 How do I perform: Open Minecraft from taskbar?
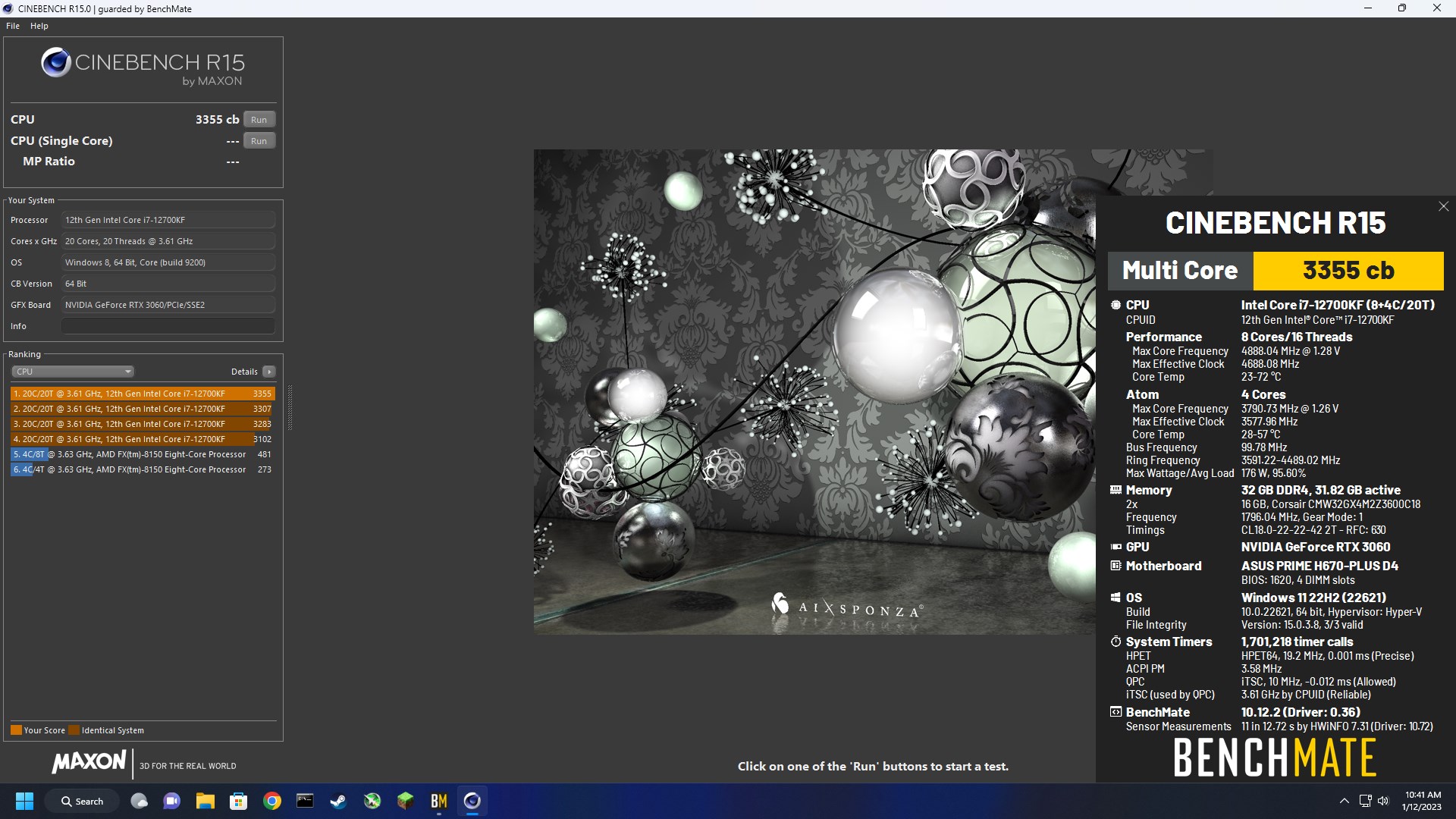click(x=405, y=801)
